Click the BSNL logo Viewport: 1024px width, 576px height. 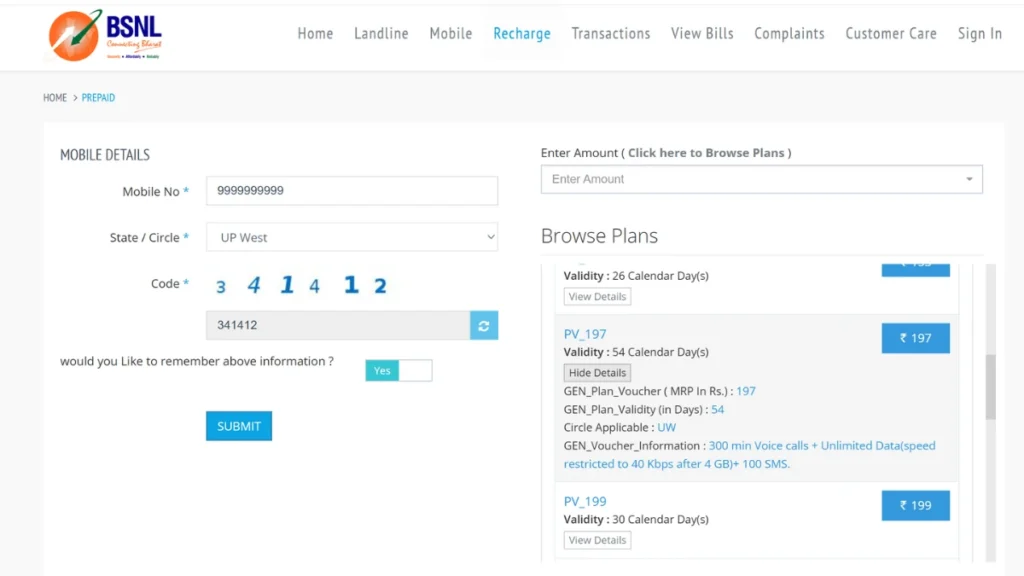point(105,35)
